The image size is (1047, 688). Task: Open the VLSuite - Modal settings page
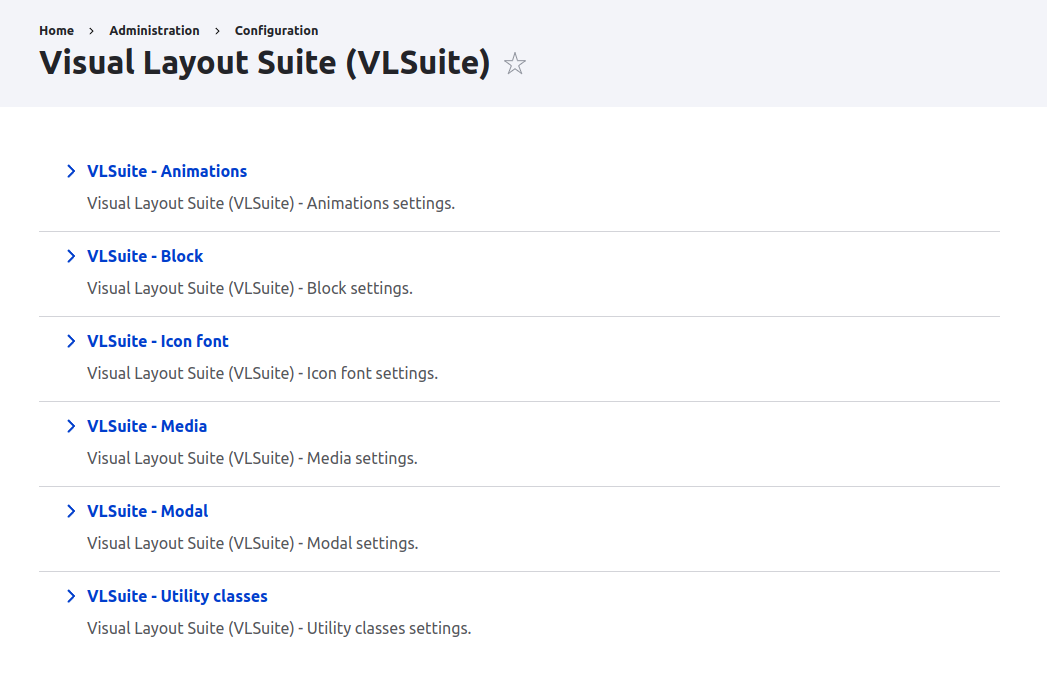[147, 511]
